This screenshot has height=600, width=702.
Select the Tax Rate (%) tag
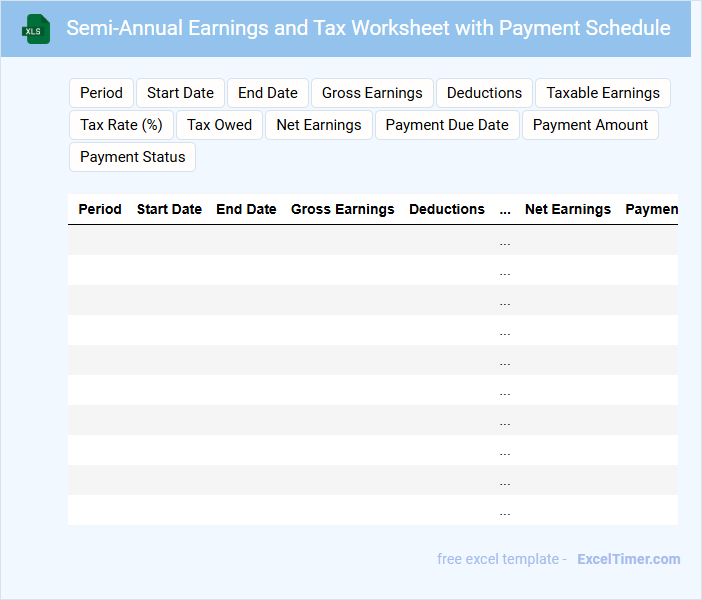tap(121, 125)
